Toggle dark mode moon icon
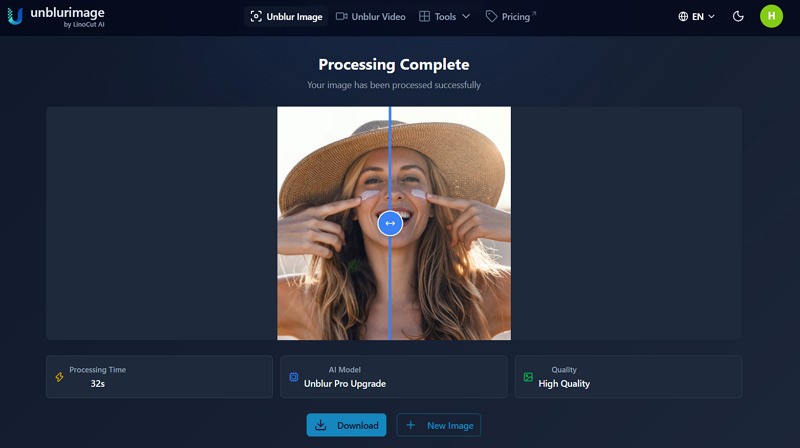Image resolution: width=800 pixels, height=448 pixels. [x=738, y=16]
